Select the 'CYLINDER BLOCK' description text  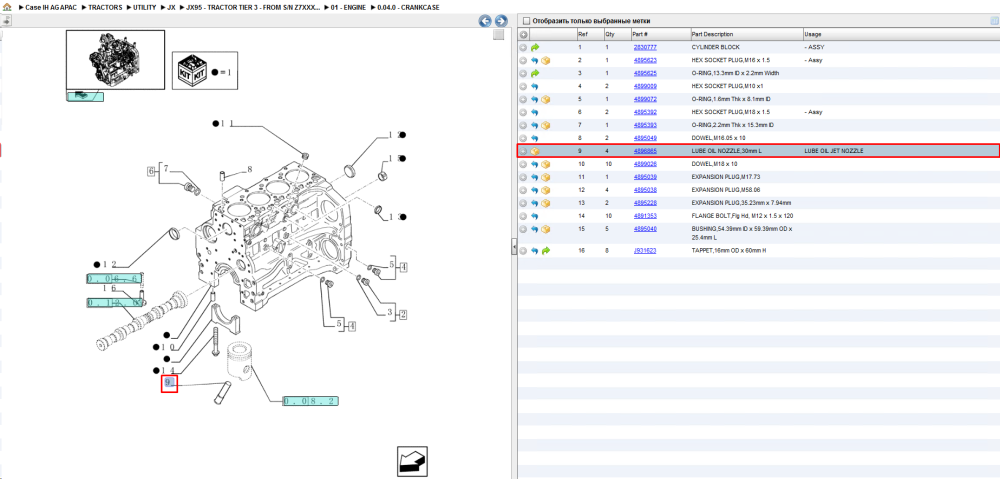coord(714,47)
